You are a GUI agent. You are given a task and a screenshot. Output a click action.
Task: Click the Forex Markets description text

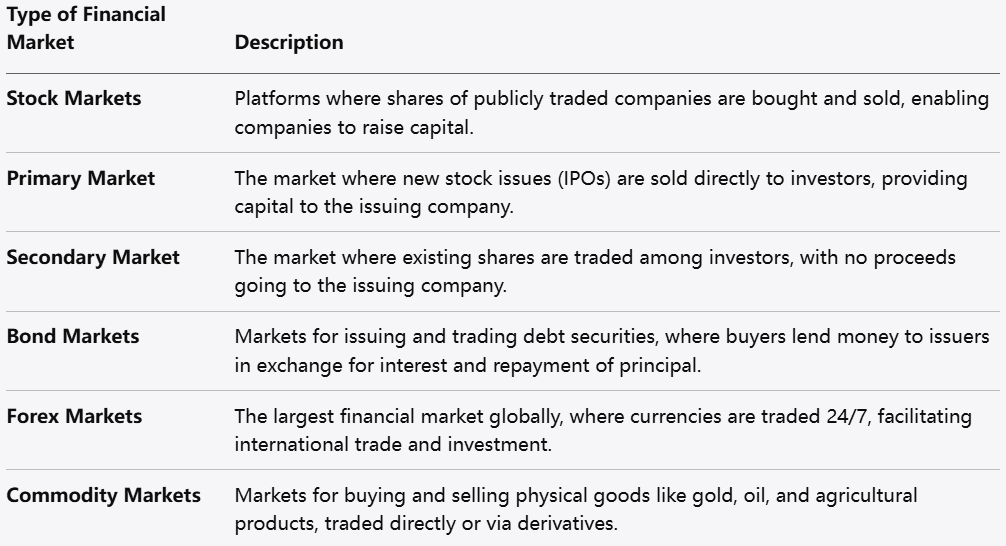603,430
